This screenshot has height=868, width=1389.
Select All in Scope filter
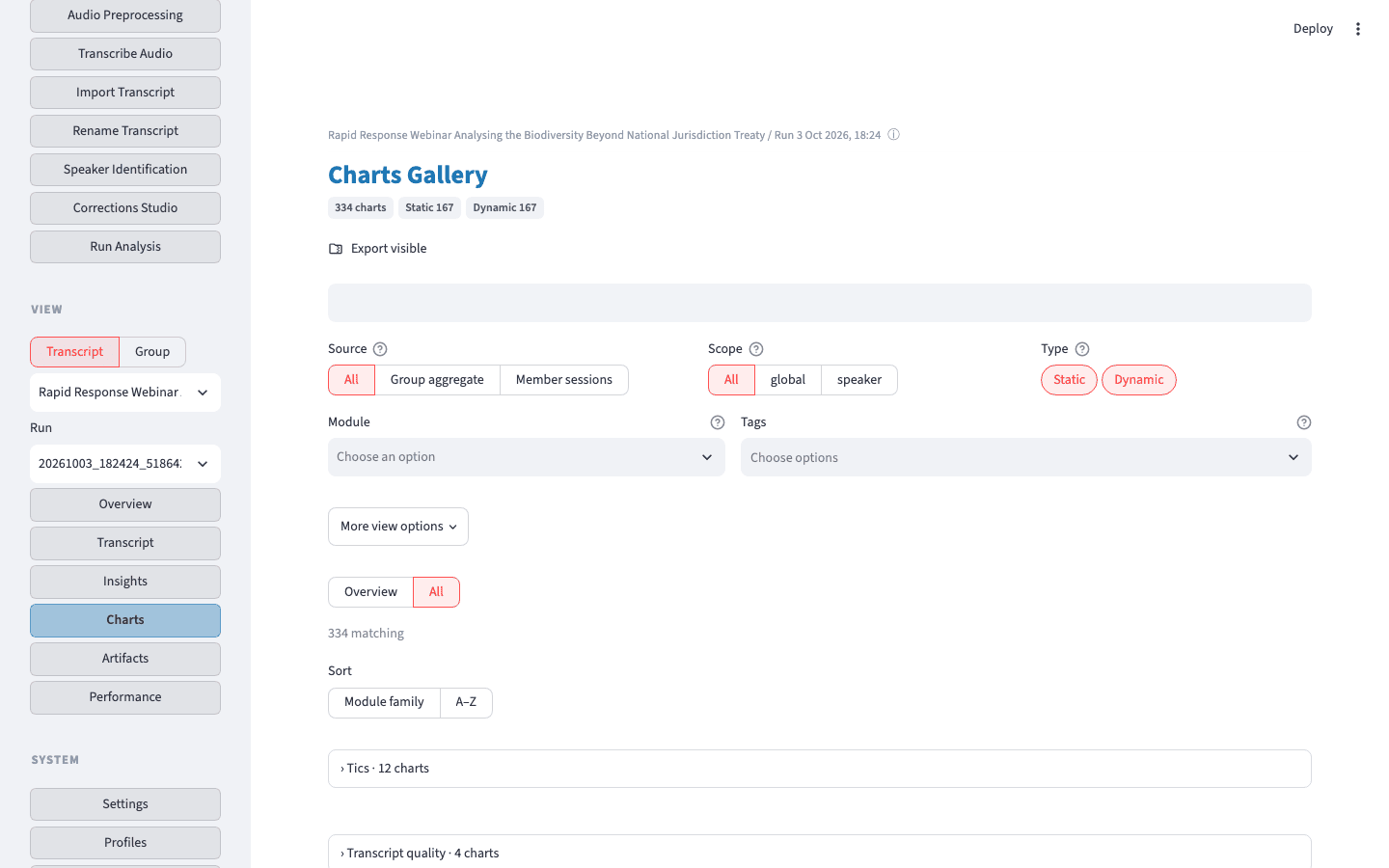[731, 380]
